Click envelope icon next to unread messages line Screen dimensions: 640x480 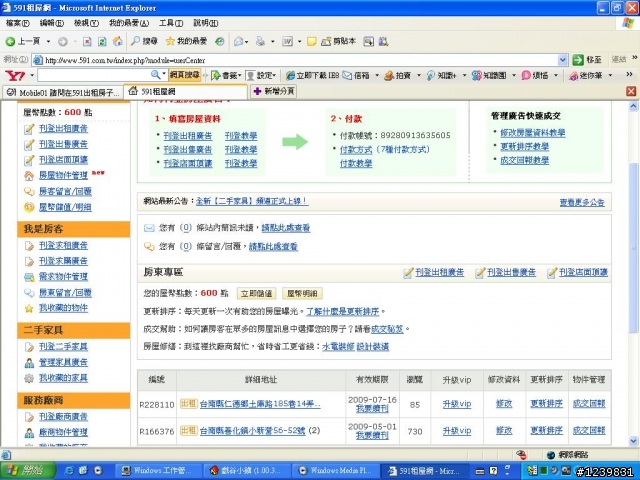149,228
